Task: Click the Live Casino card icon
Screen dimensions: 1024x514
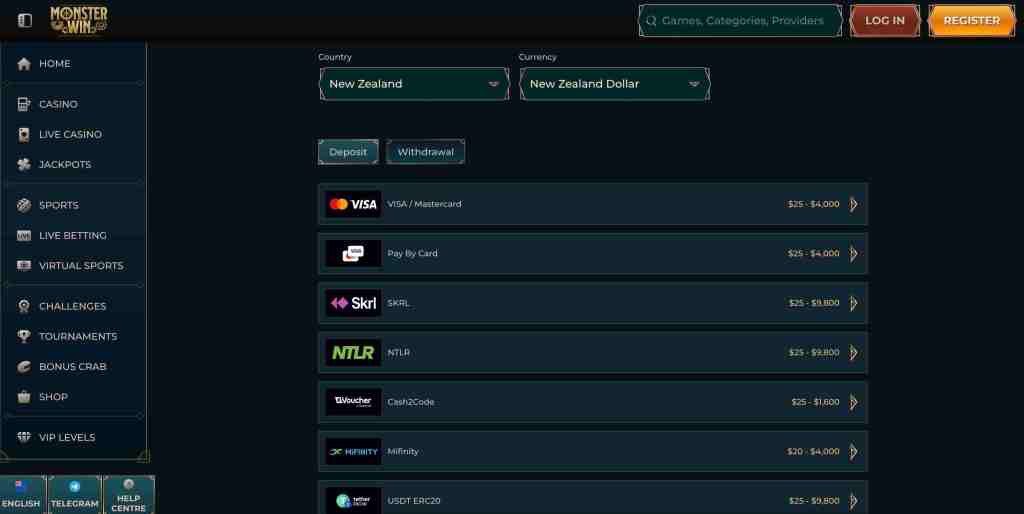Action: coord(24,134)
